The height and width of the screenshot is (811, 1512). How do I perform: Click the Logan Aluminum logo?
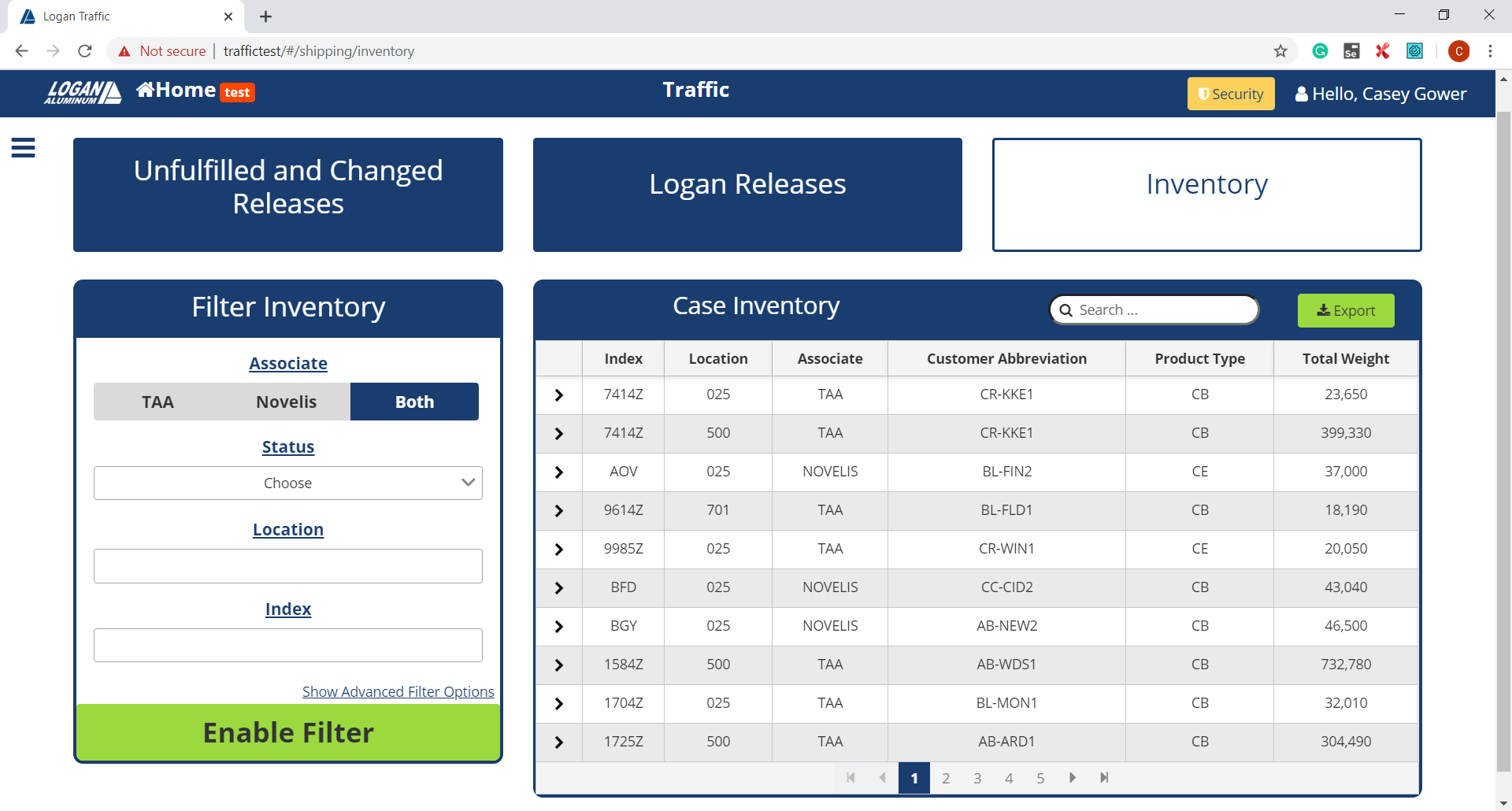[83, 93]
